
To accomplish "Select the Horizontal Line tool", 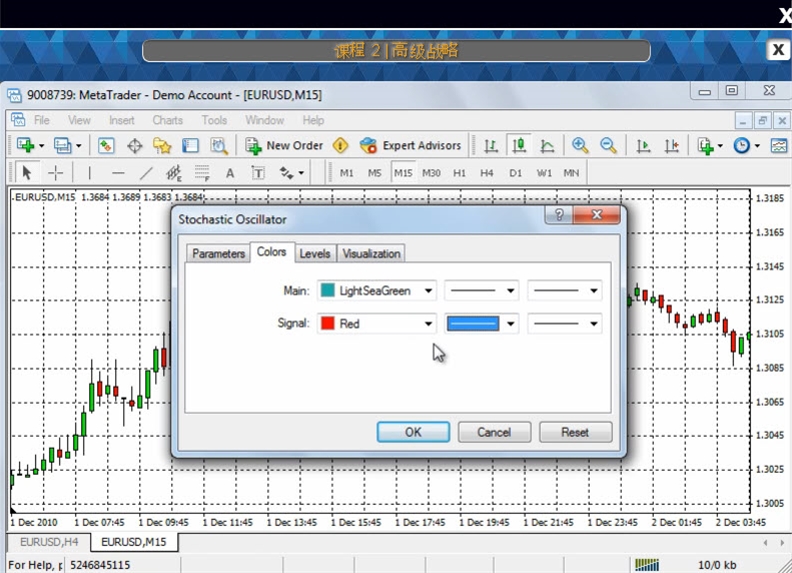I will [x=118, y=173].
